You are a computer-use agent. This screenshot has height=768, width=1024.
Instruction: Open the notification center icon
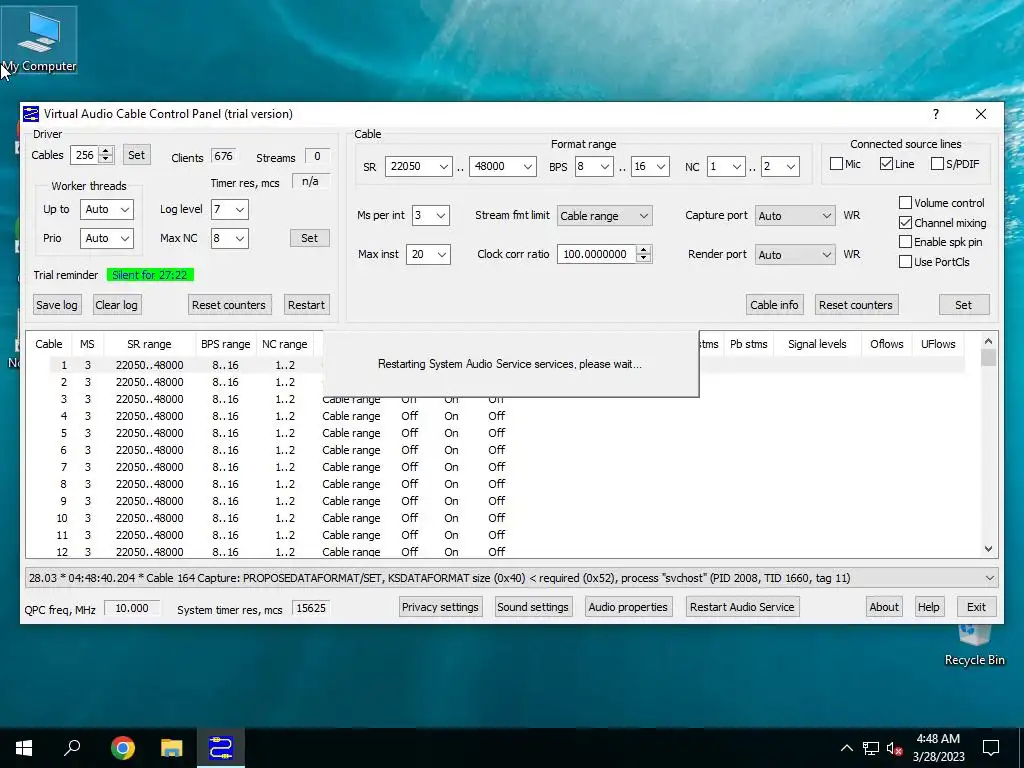991,748
